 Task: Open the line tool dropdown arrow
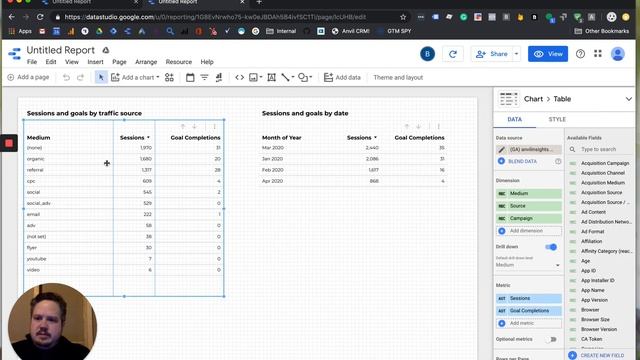tap(293, 77)
